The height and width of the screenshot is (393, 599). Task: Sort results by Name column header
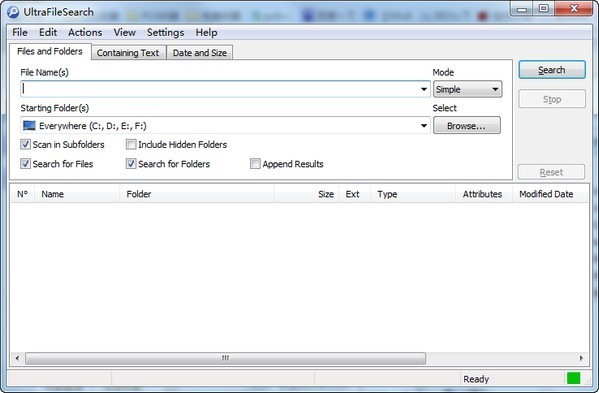(77, 194)
